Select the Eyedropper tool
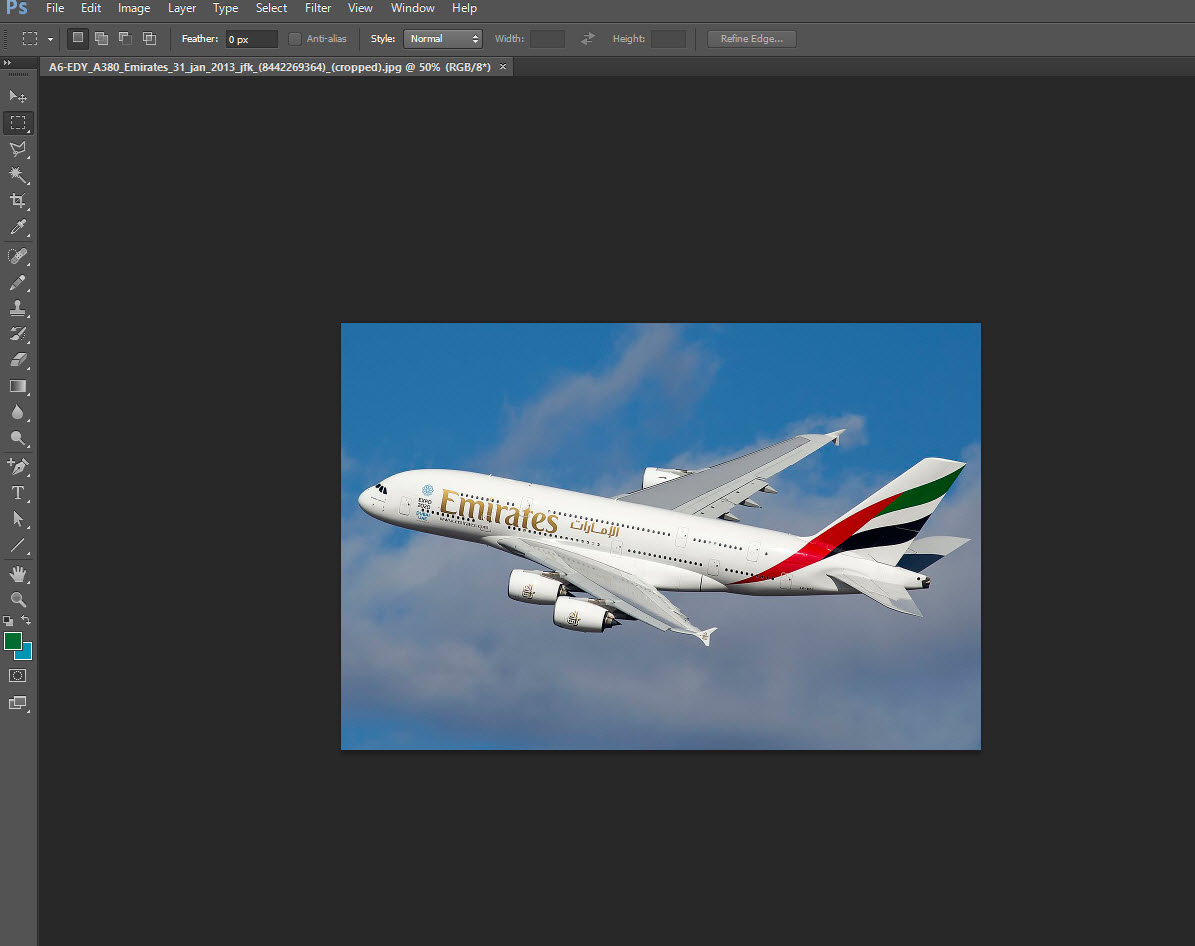 (x=18, y=226)
